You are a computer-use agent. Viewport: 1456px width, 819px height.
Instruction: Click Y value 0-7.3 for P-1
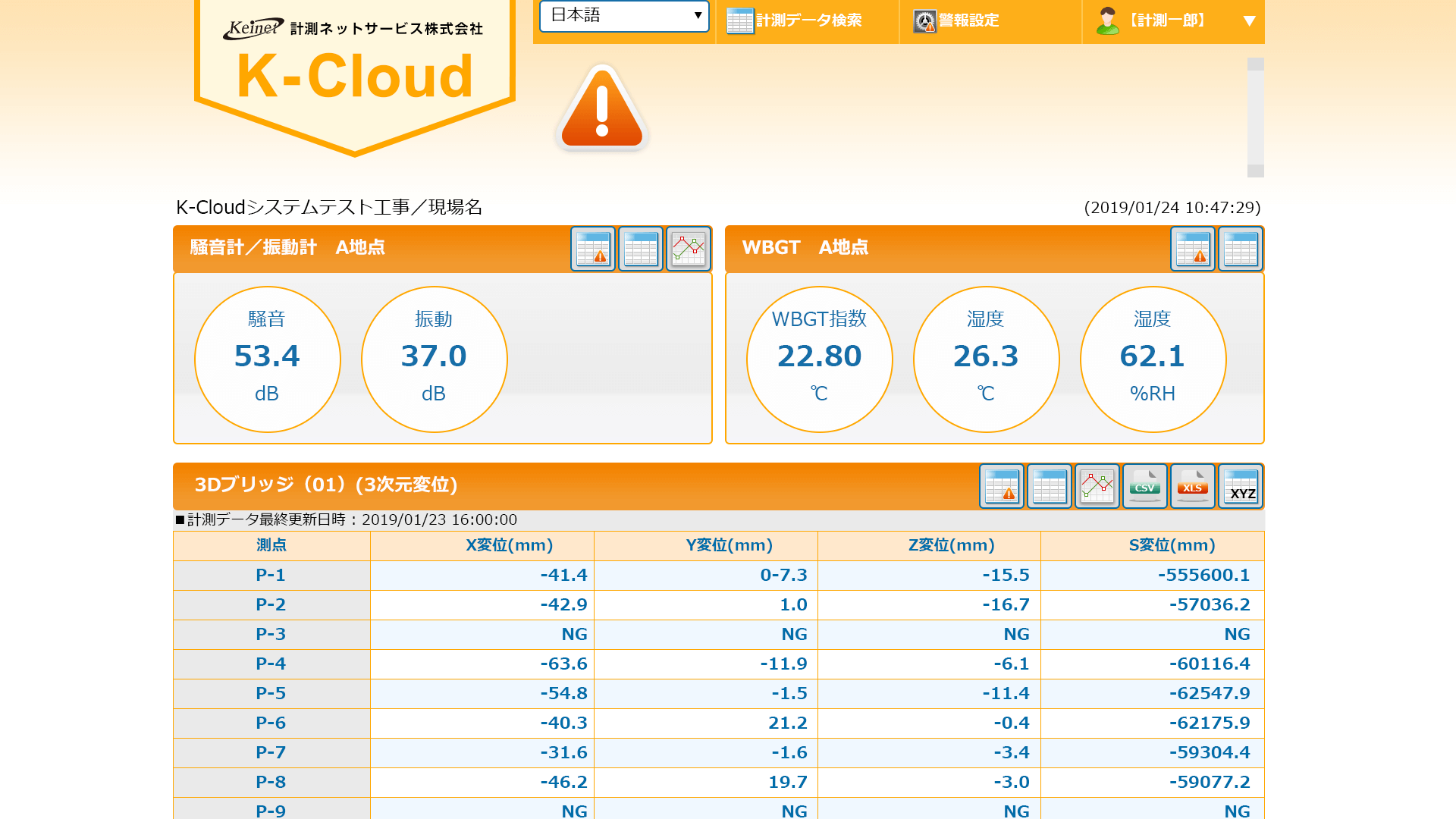pyautogui.click(x=783, y=576)
